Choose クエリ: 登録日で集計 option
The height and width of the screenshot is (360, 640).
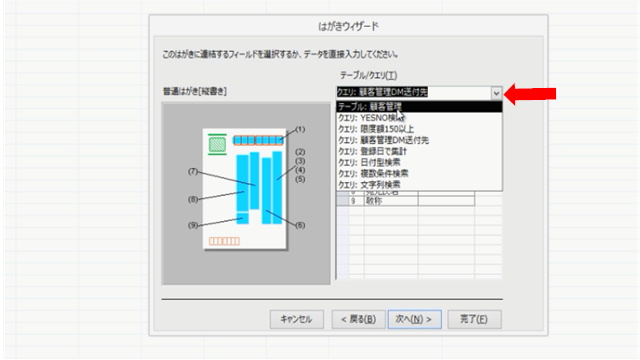419,151
